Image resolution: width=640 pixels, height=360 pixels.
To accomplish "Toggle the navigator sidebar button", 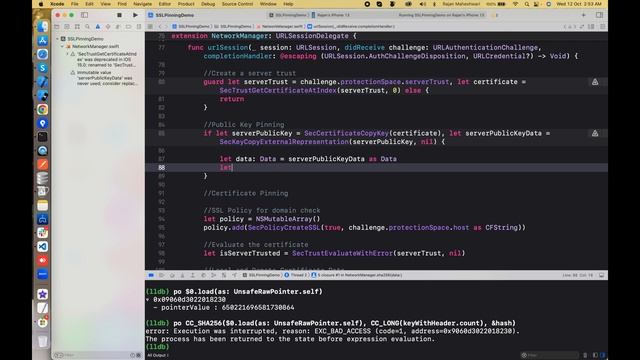I will (x=84, y=15).
